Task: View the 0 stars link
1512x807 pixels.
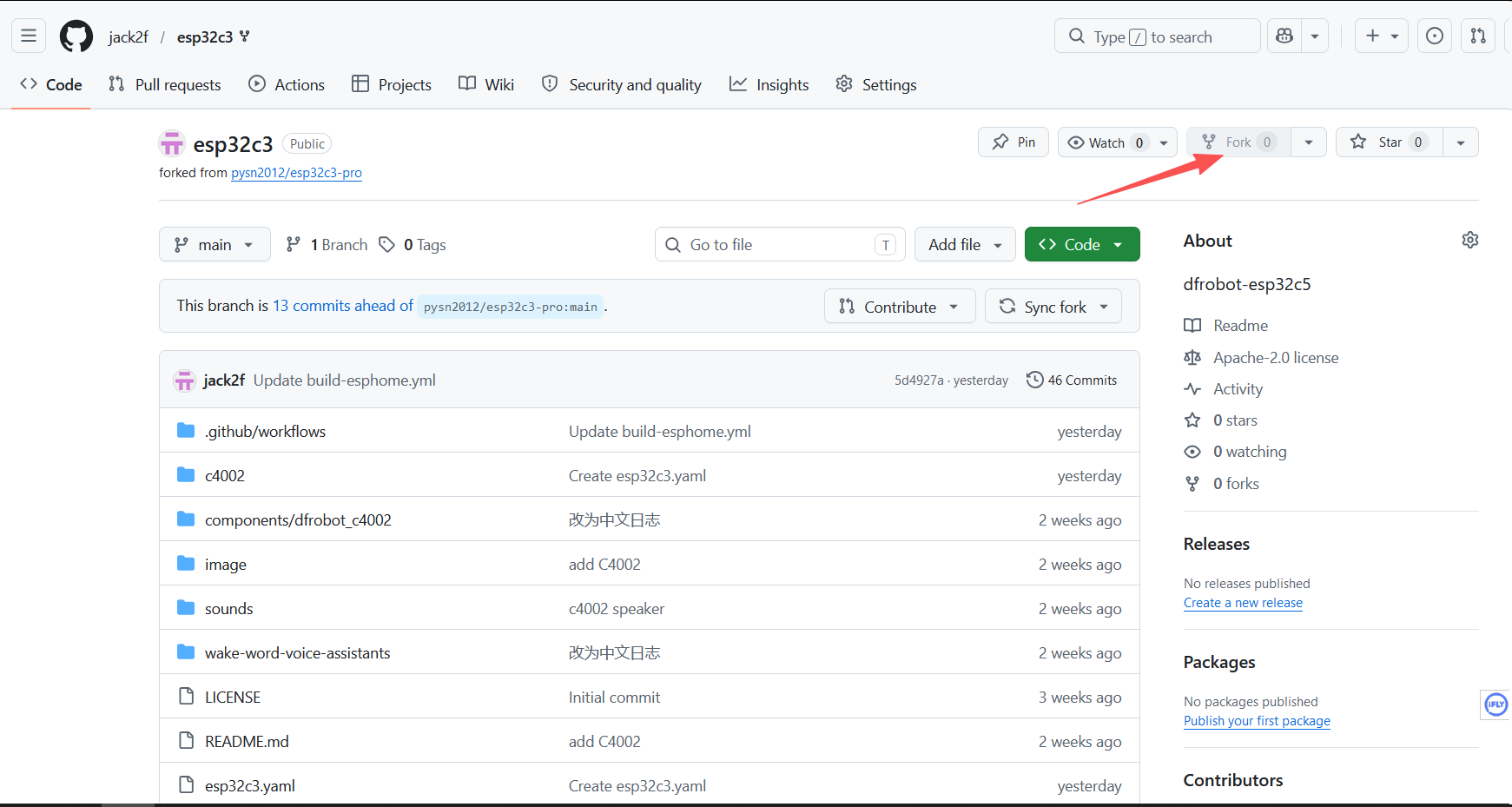Action: (x=1220, y=420)
